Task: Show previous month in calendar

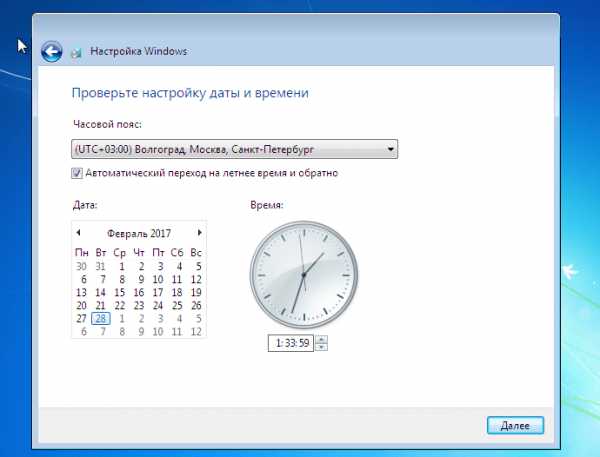Action: [x=78, y=232]
